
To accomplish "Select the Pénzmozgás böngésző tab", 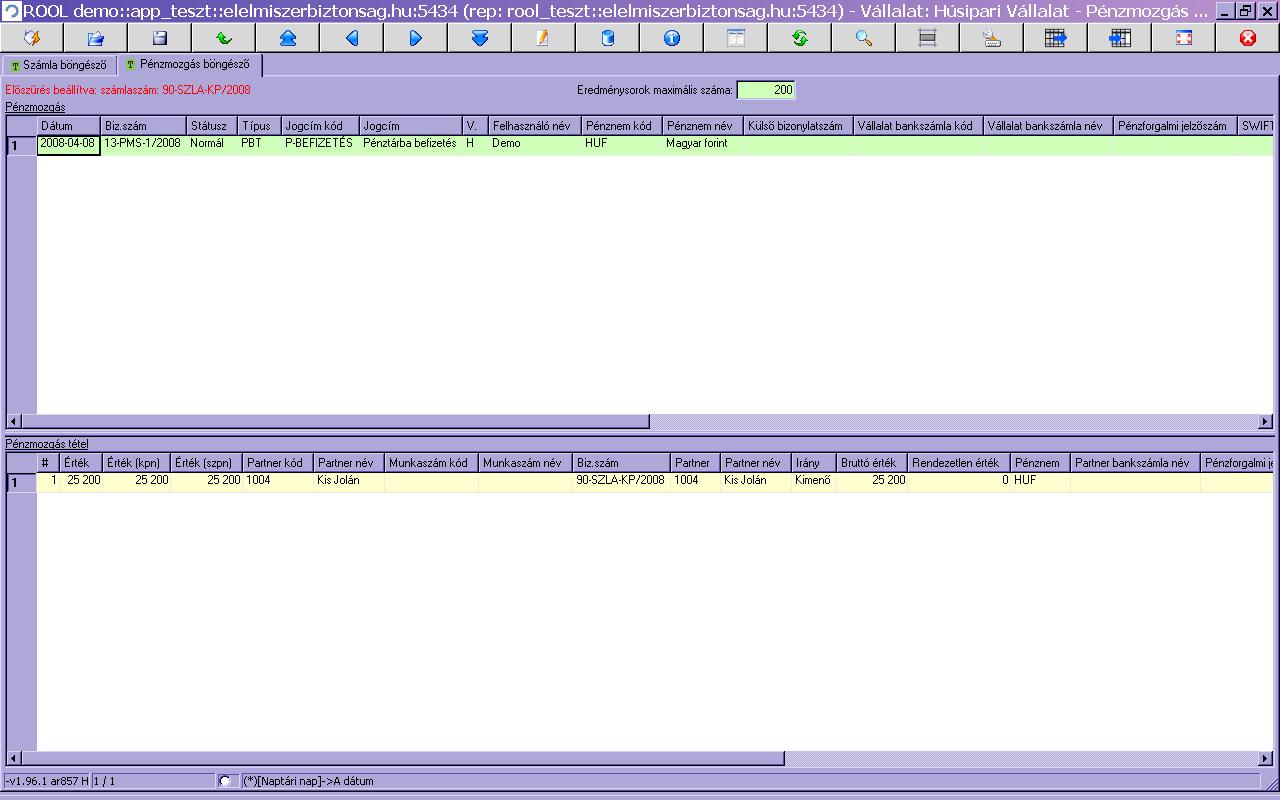I will pyautogui.click(x=189, y=65).
